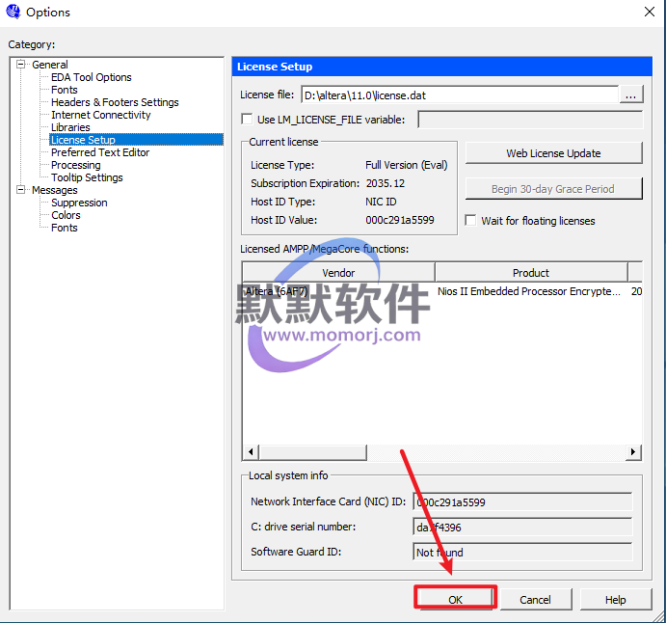Click the horizontal scrollbar thumb

[313, 452]
